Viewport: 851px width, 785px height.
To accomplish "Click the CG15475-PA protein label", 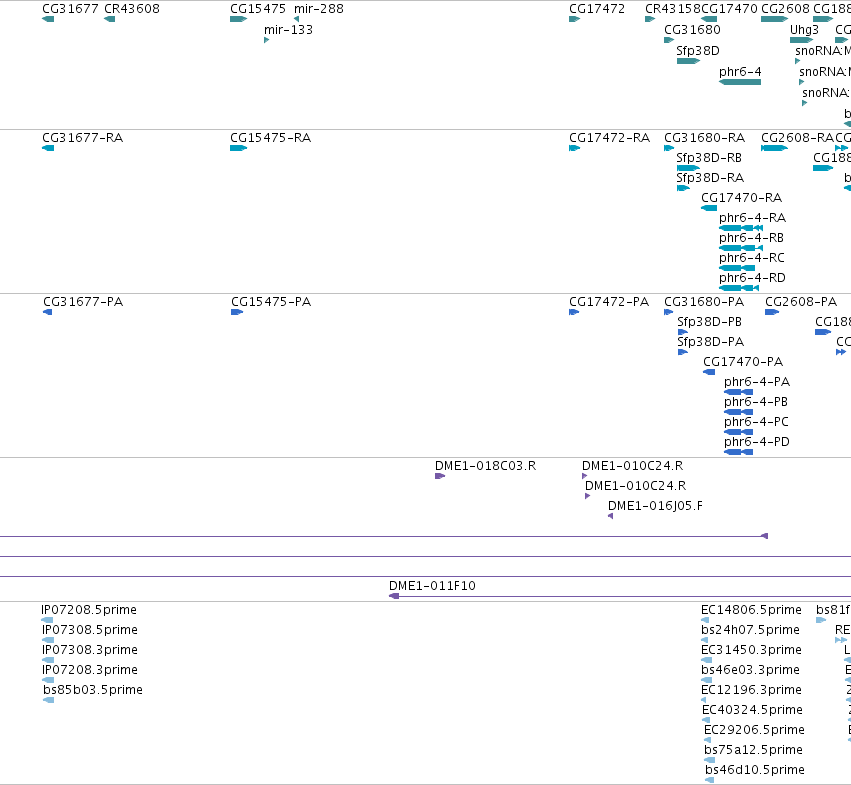I will (271, 302).
